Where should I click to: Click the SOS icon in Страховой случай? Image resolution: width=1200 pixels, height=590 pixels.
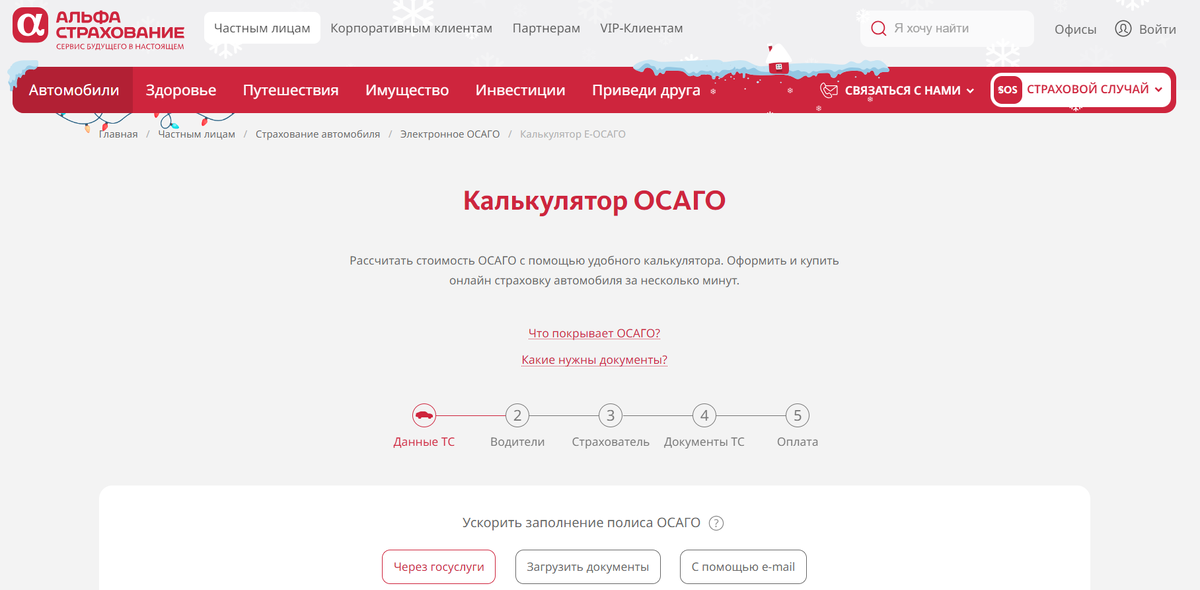pyautogui.click(x=1007, y=90)
